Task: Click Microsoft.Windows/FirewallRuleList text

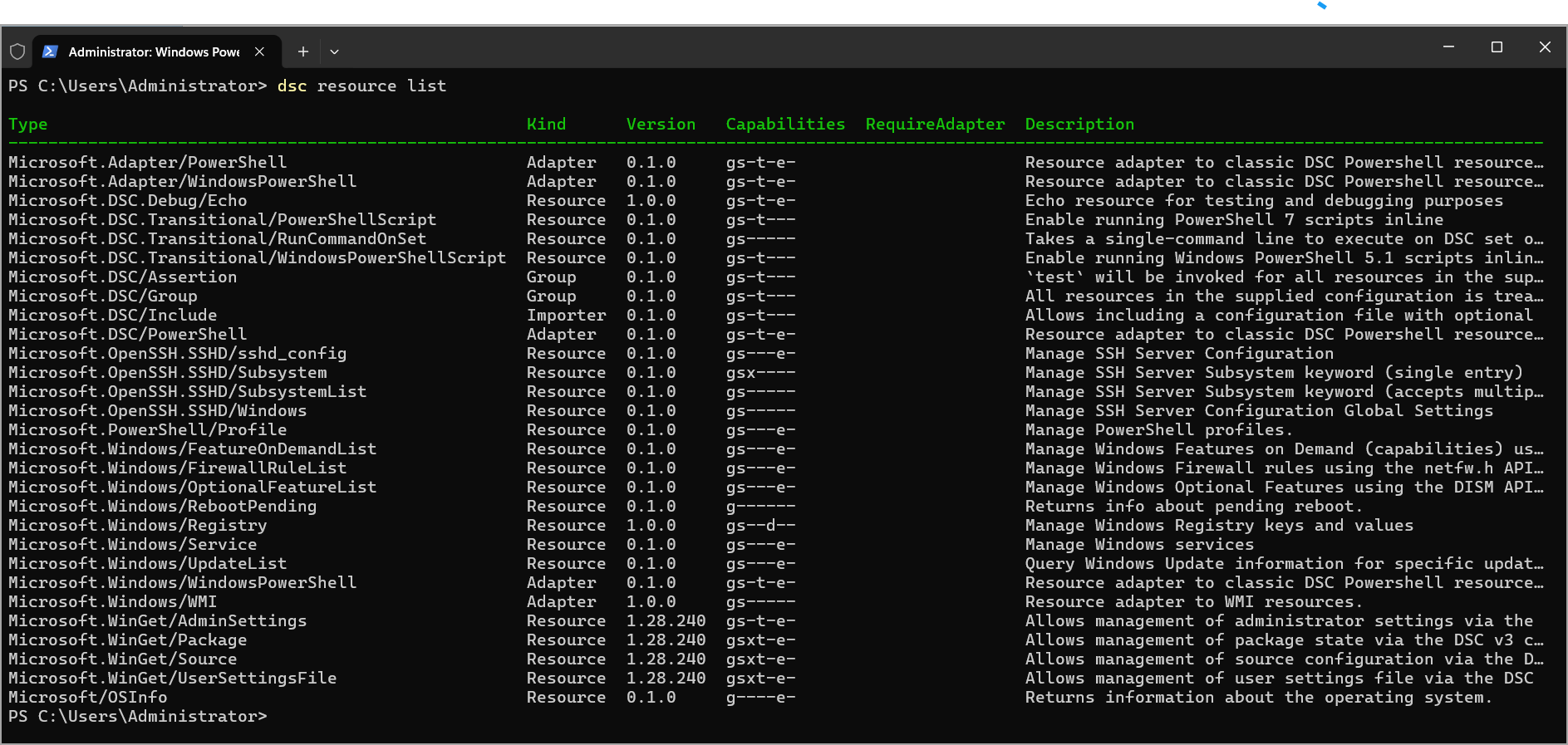Action: (177, 468)
